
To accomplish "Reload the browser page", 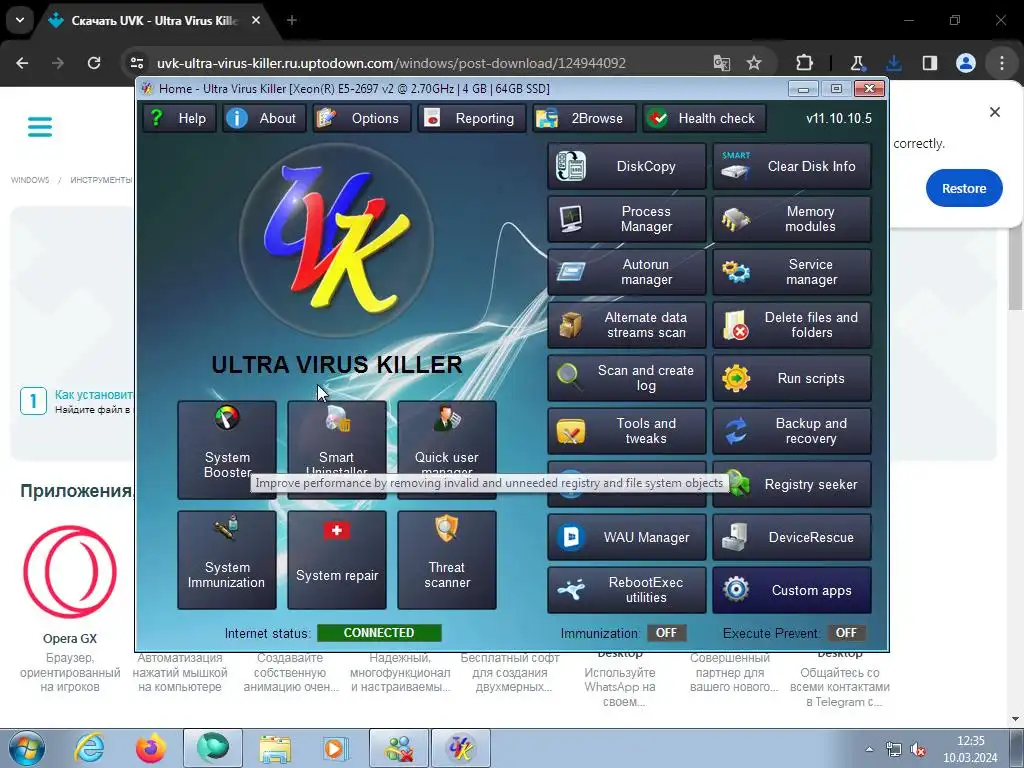I will (x=94, y=63).
